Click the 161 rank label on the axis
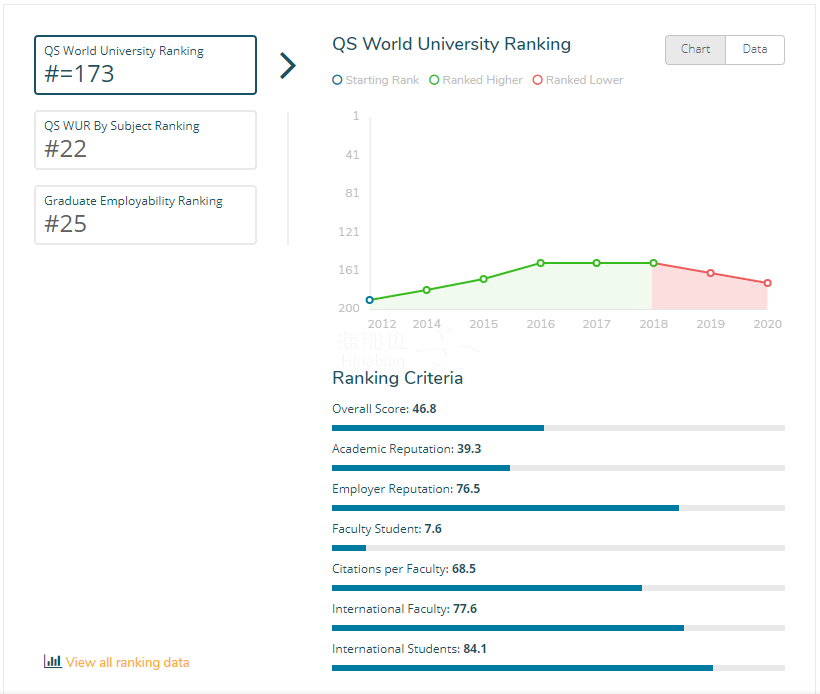Viewport: 820px width, 694px height. (x=349, y=270)
